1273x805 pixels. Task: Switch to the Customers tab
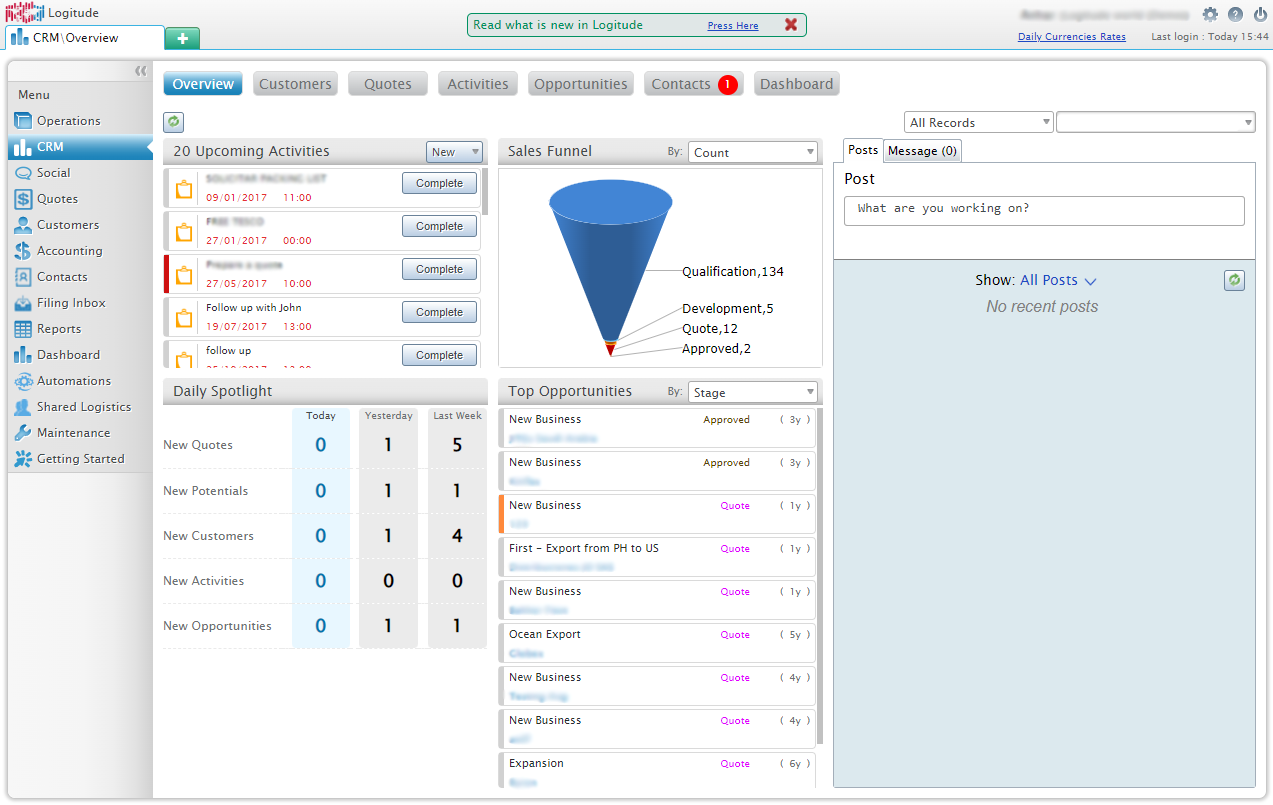tap(295, 84)
